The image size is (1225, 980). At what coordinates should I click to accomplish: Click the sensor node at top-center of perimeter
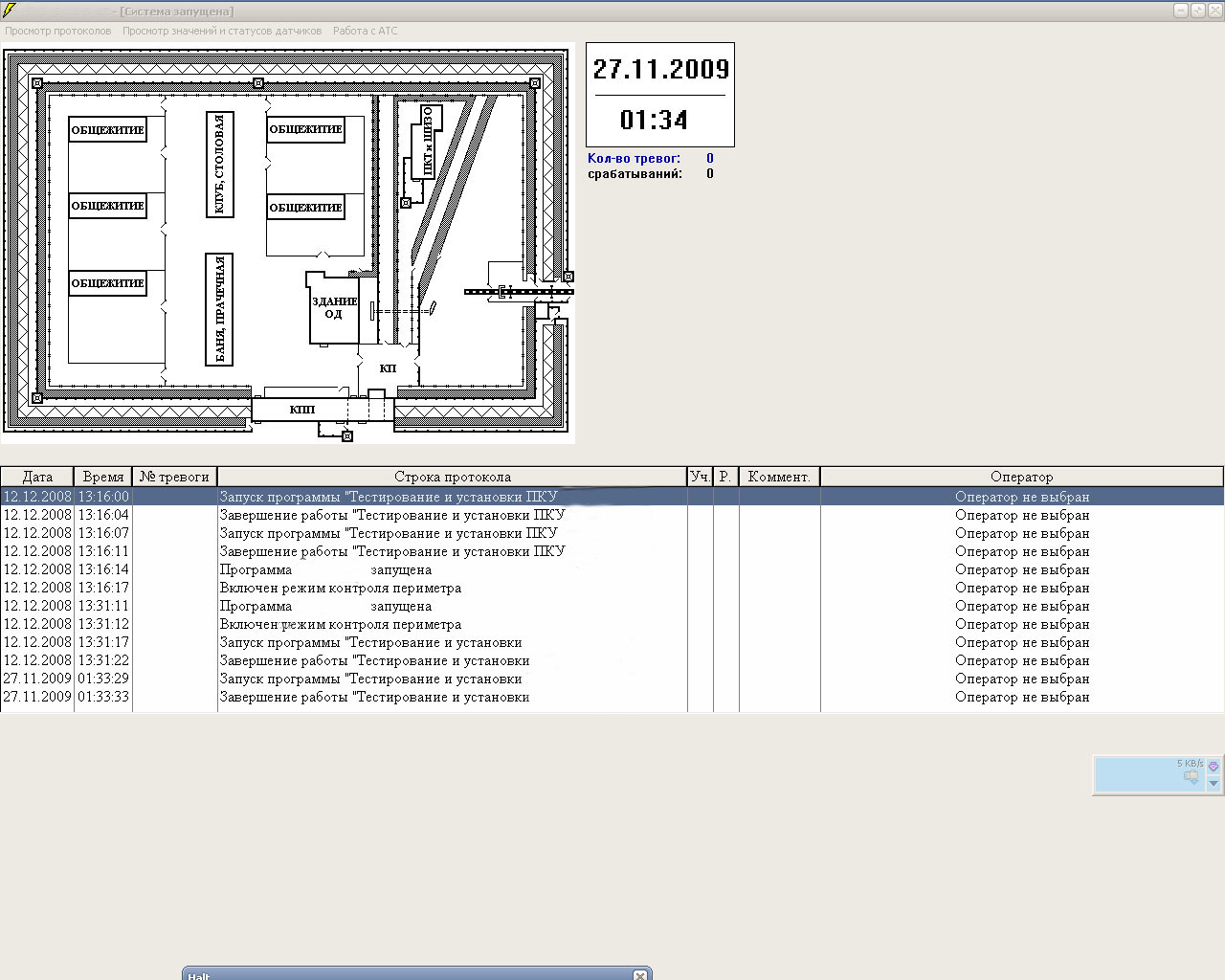coord(258,83)
